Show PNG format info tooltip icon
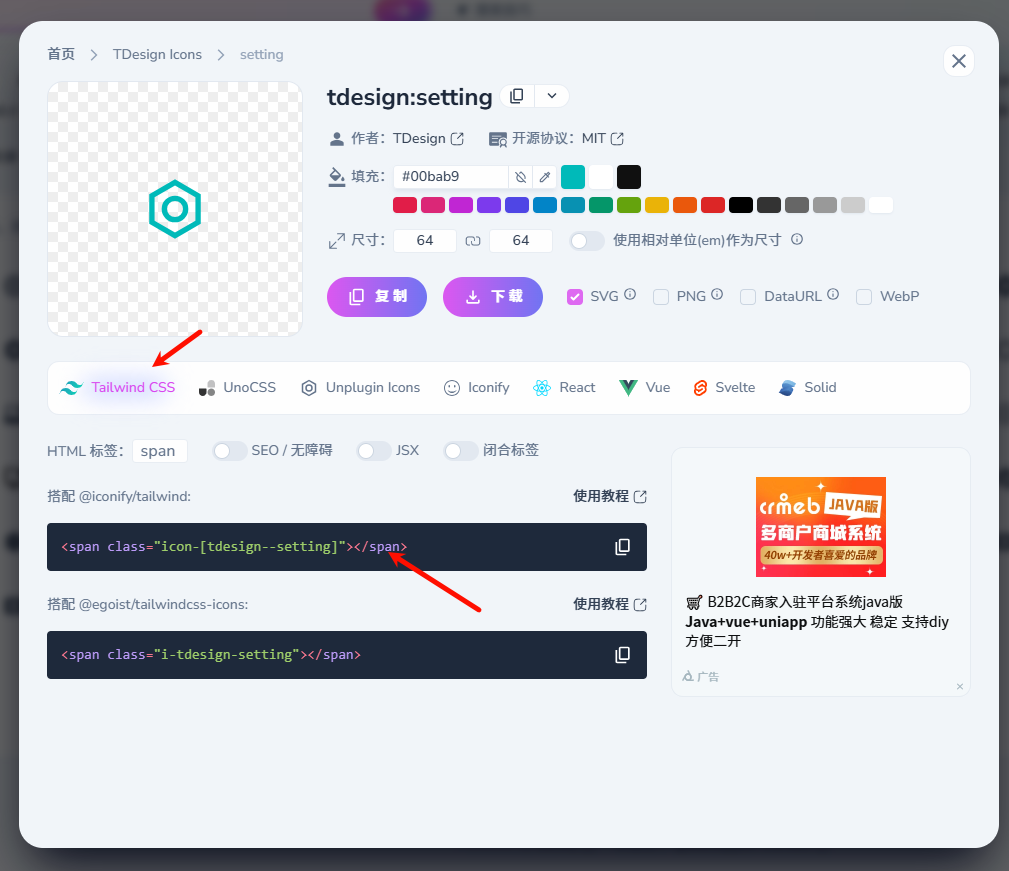This screenshot has height=871, width=1009. (x=717, y=294)
